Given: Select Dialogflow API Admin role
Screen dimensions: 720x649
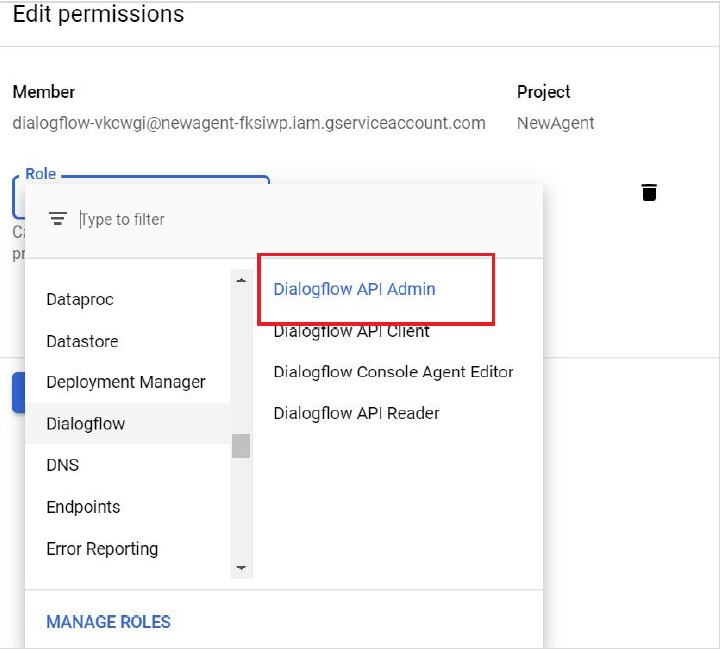Looking at the screenshot, I should (355, 289).
